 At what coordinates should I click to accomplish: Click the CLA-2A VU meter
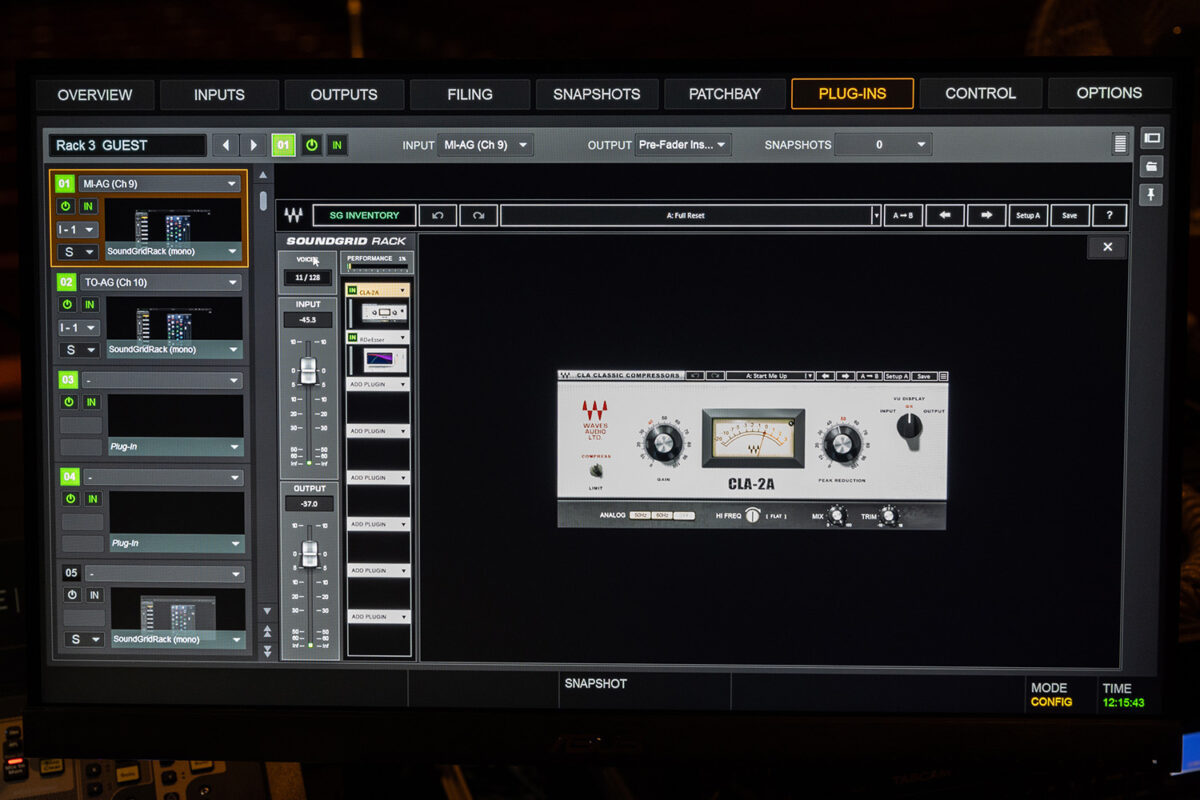click(x=754, y=438)
